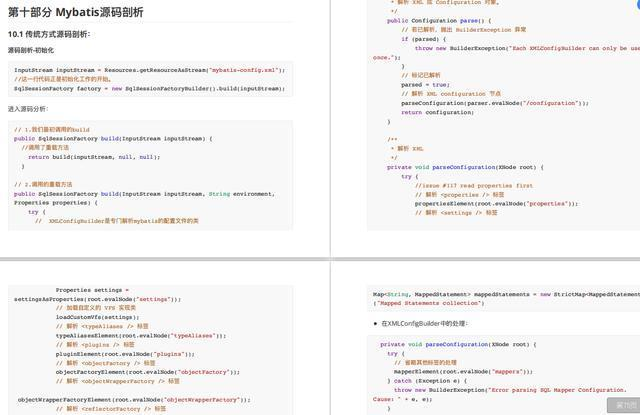Click the comment "// 标记已解析"
640x415 pixels.
point(421,75)
